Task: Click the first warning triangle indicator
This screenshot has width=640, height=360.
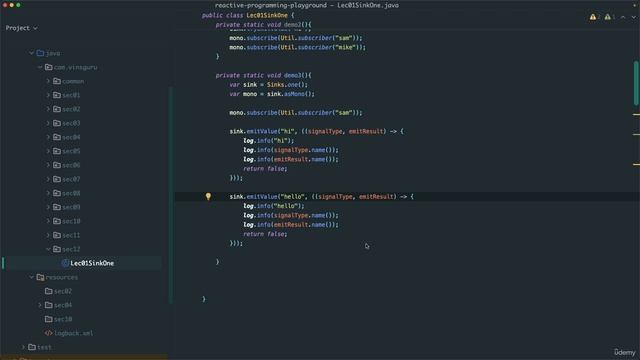Action: (593, 17)
